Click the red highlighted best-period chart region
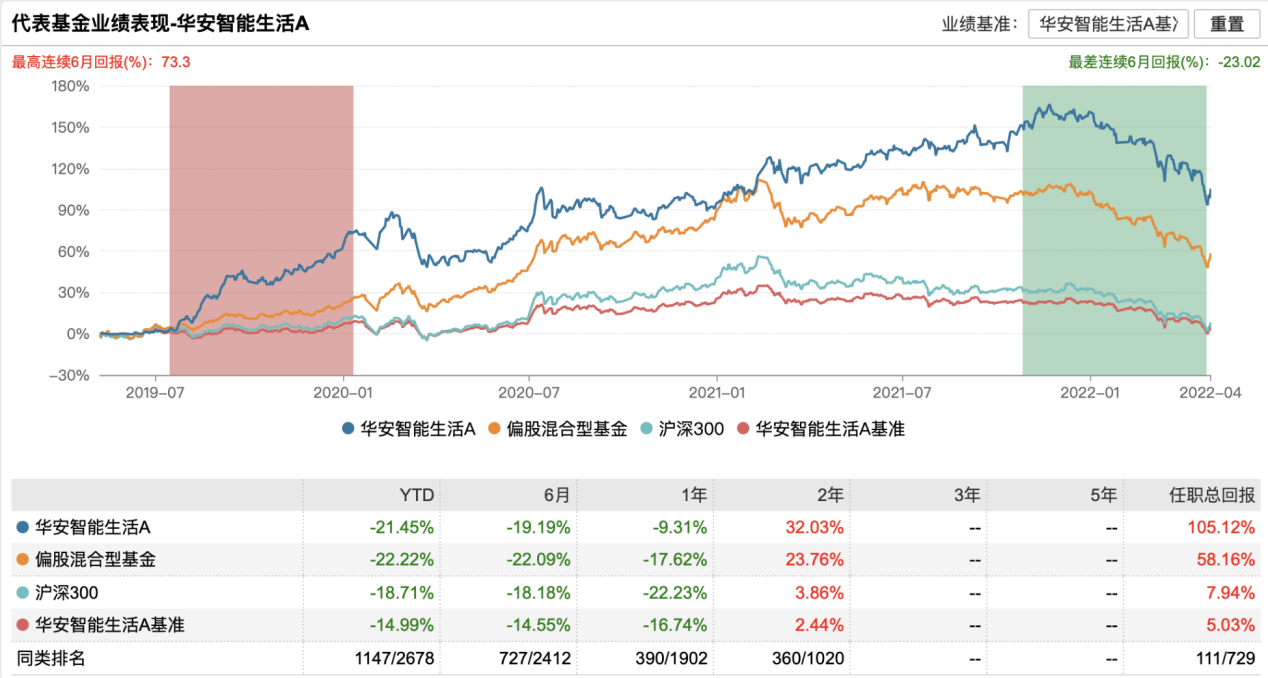The image size is (1268, 678). point(261,230)
